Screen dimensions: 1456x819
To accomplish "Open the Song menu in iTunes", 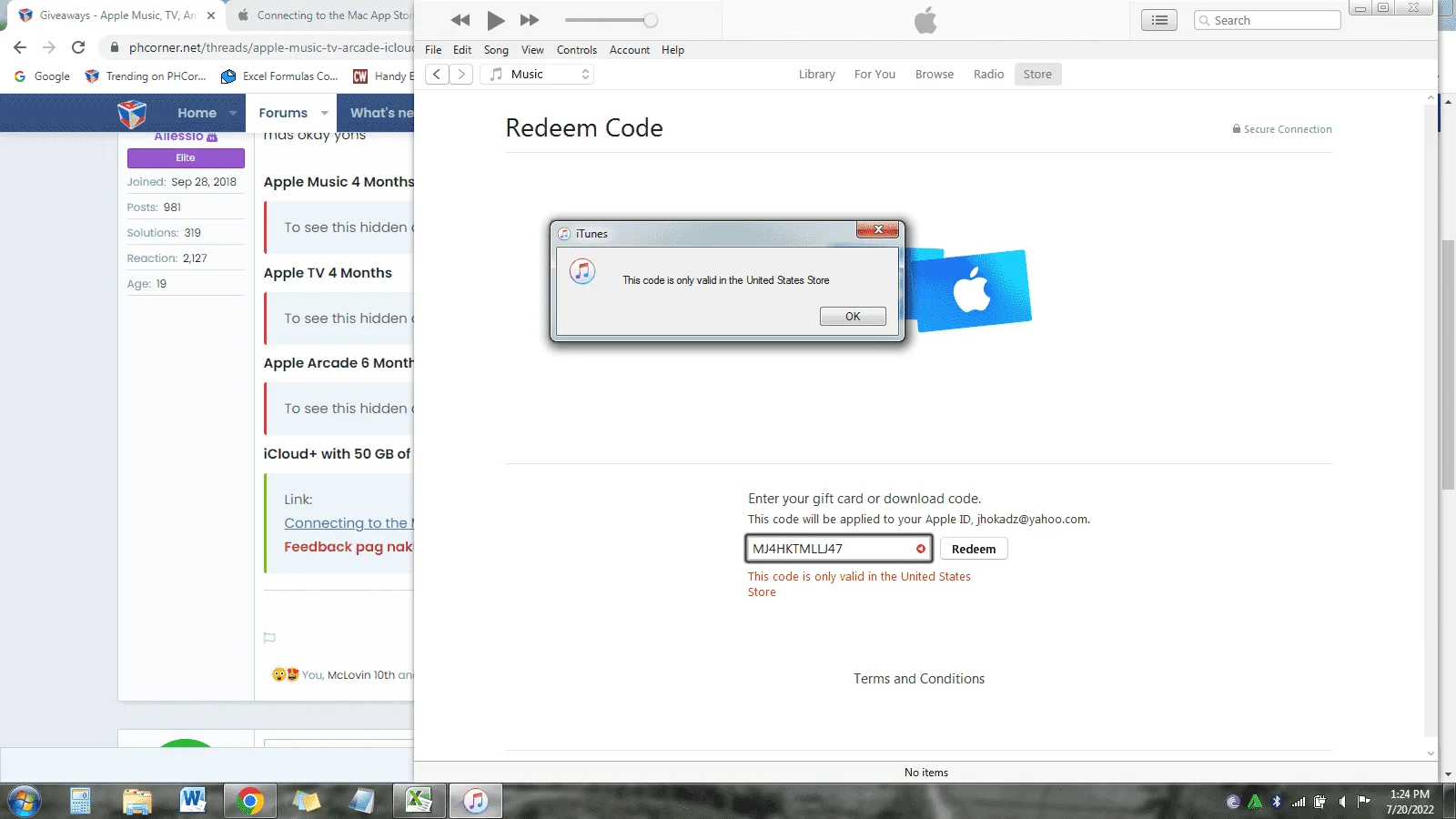I will (496, 50).
